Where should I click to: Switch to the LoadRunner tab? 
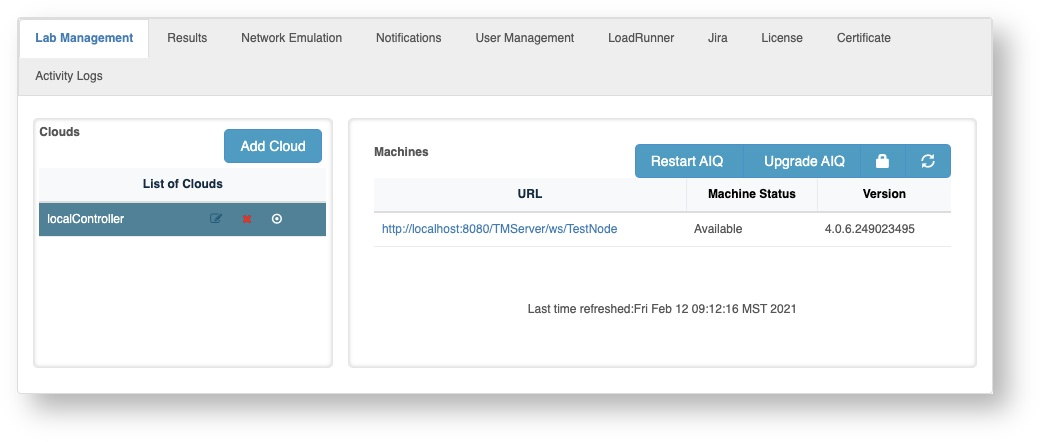(x=641, y=38)
